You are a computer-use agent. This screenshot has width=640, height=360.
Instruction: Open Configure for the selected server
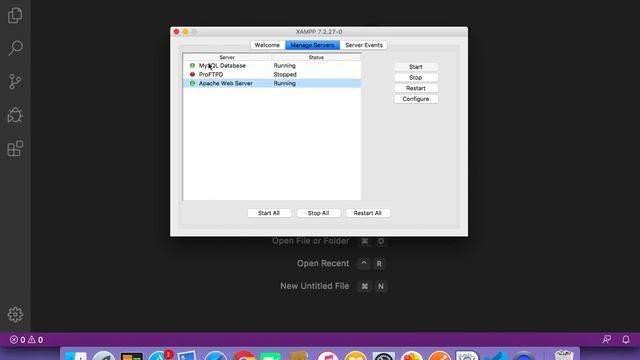click(x=416, y=99)
